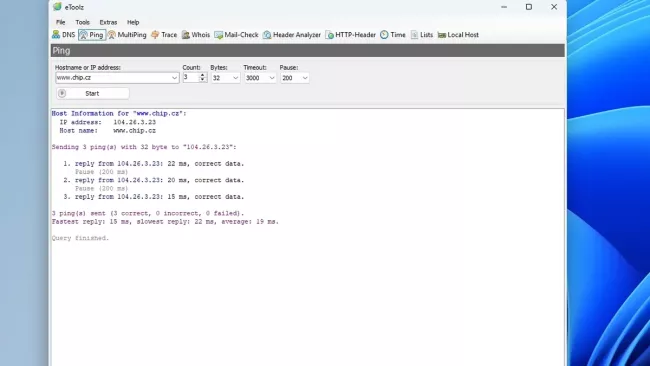Open the Time tool
Screen dimensions: 650x366
pyautogui.click(x=393, y=35)
